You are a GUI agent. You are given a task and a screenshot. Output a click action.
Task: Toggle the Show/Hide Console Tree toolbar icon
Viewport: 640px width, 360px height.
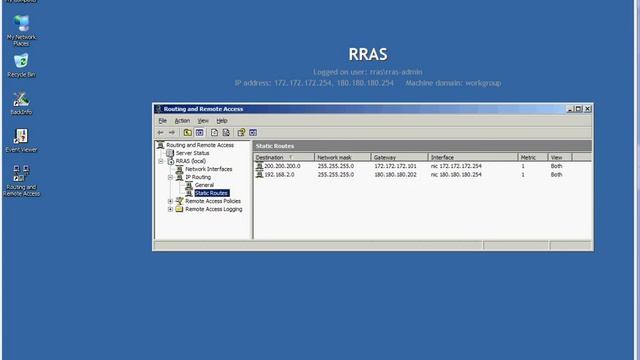(x=200, y=133)
